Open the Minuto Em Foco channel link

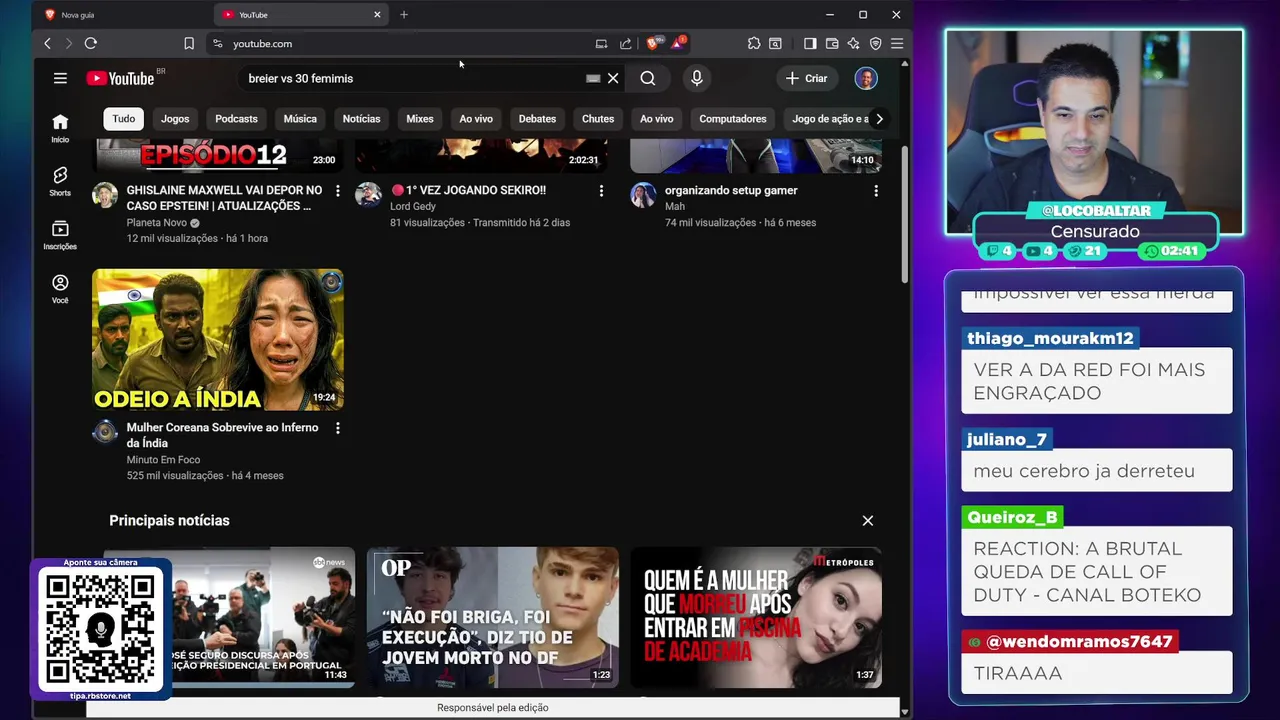pyautogui.click(x=163, y=460)
